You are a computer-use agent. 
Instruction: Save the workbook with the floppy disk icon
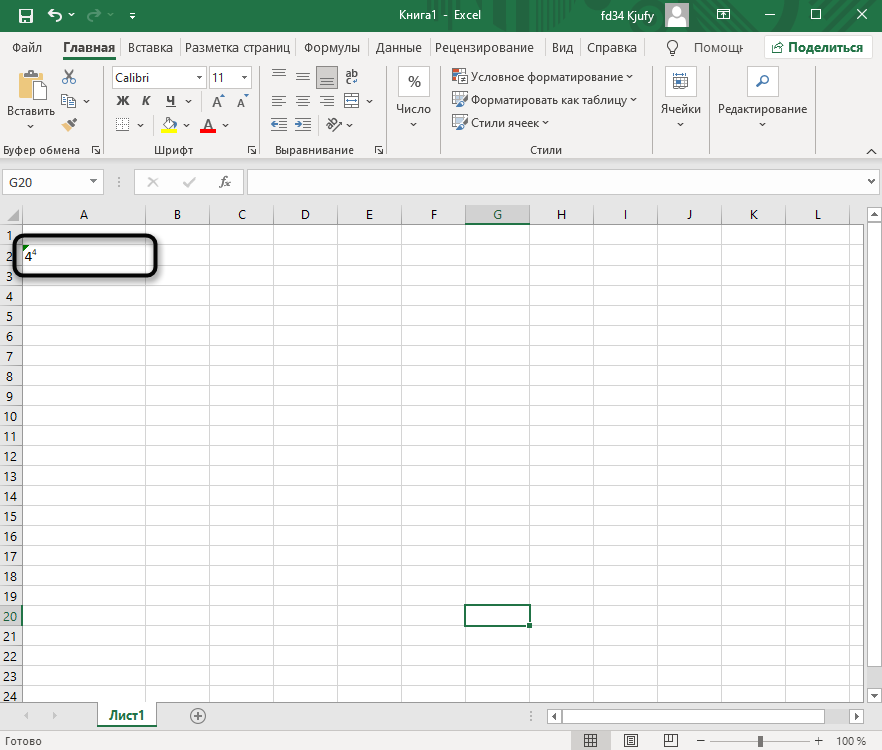click(26, 16)
